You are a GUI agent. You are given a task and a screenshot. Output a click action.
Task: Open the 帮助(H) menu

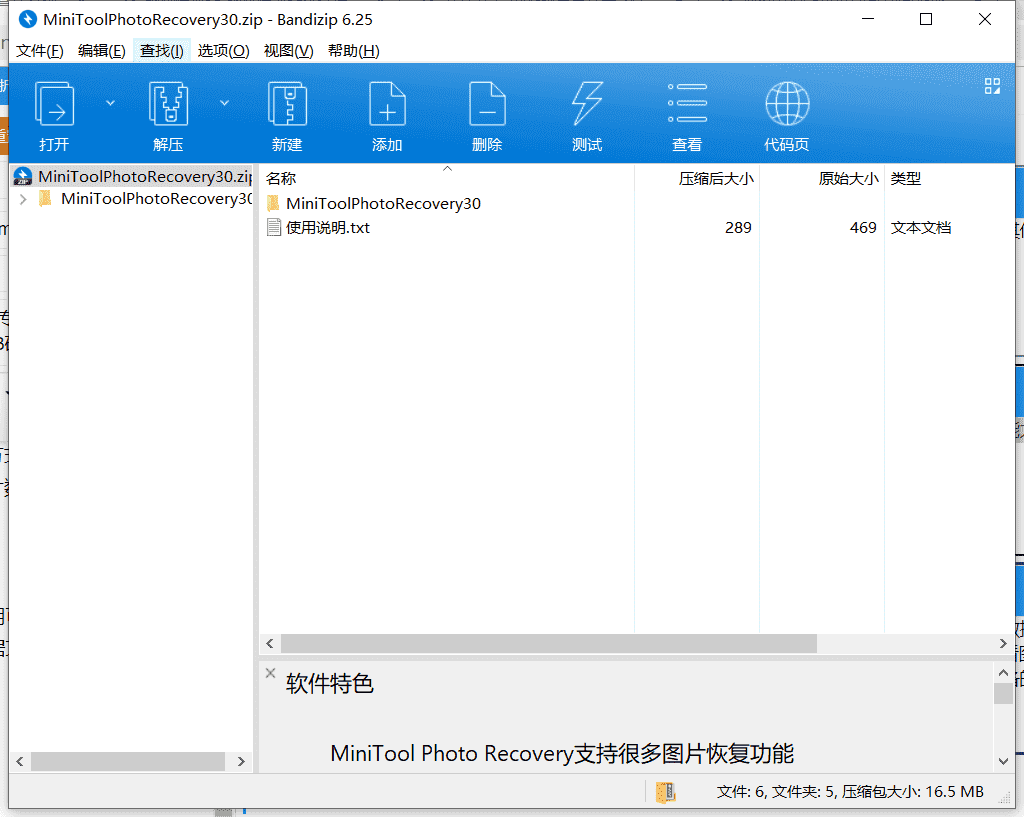coord(353,51)
